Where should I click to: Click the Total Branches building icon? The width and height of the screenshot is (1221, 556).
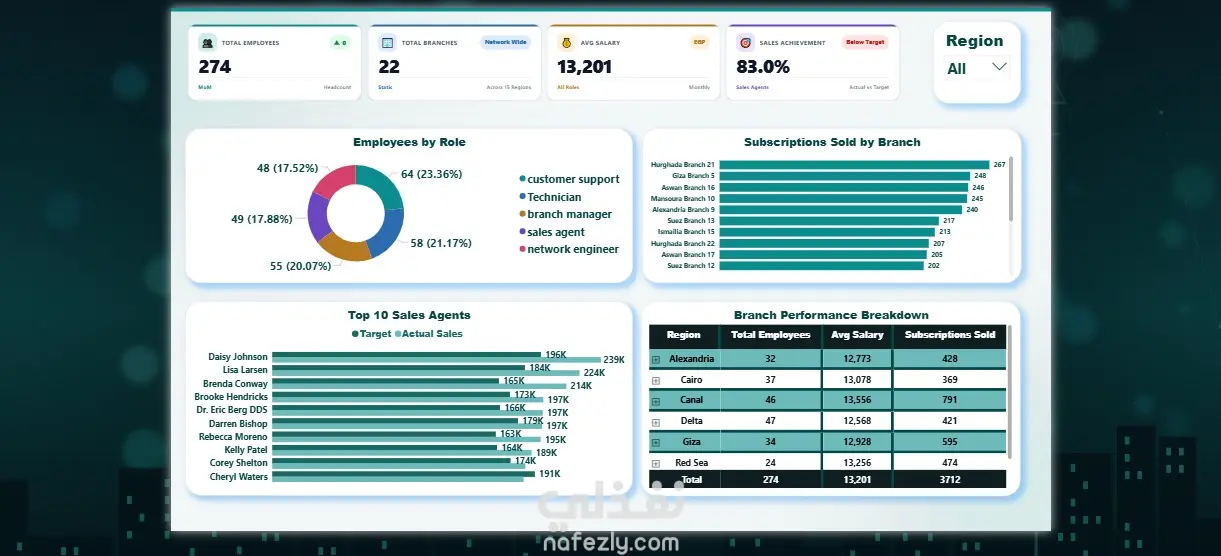387,43
